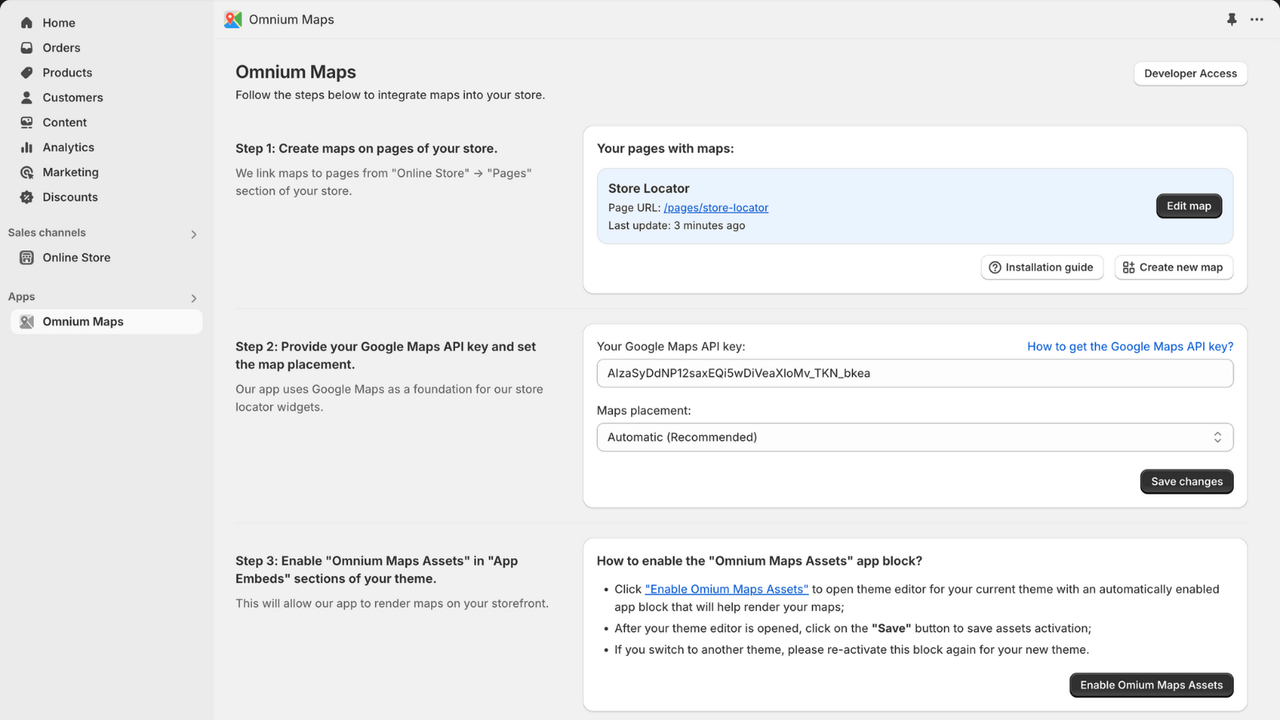
Task: Open the three-dot more options menu
Action: click(x=1257, y=20)
